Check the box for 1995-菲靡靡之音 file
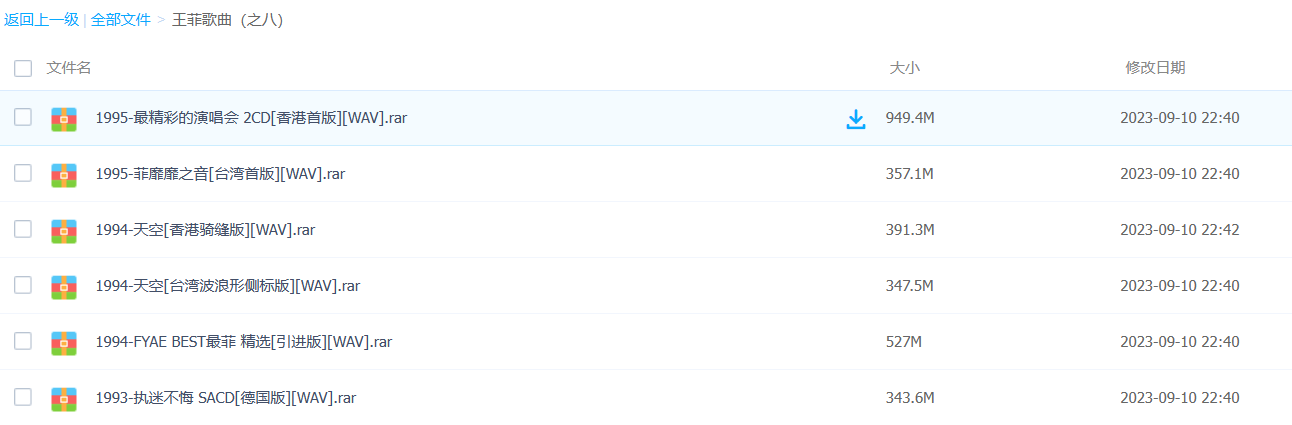The image size is (1292, 425). click(23, 173)
